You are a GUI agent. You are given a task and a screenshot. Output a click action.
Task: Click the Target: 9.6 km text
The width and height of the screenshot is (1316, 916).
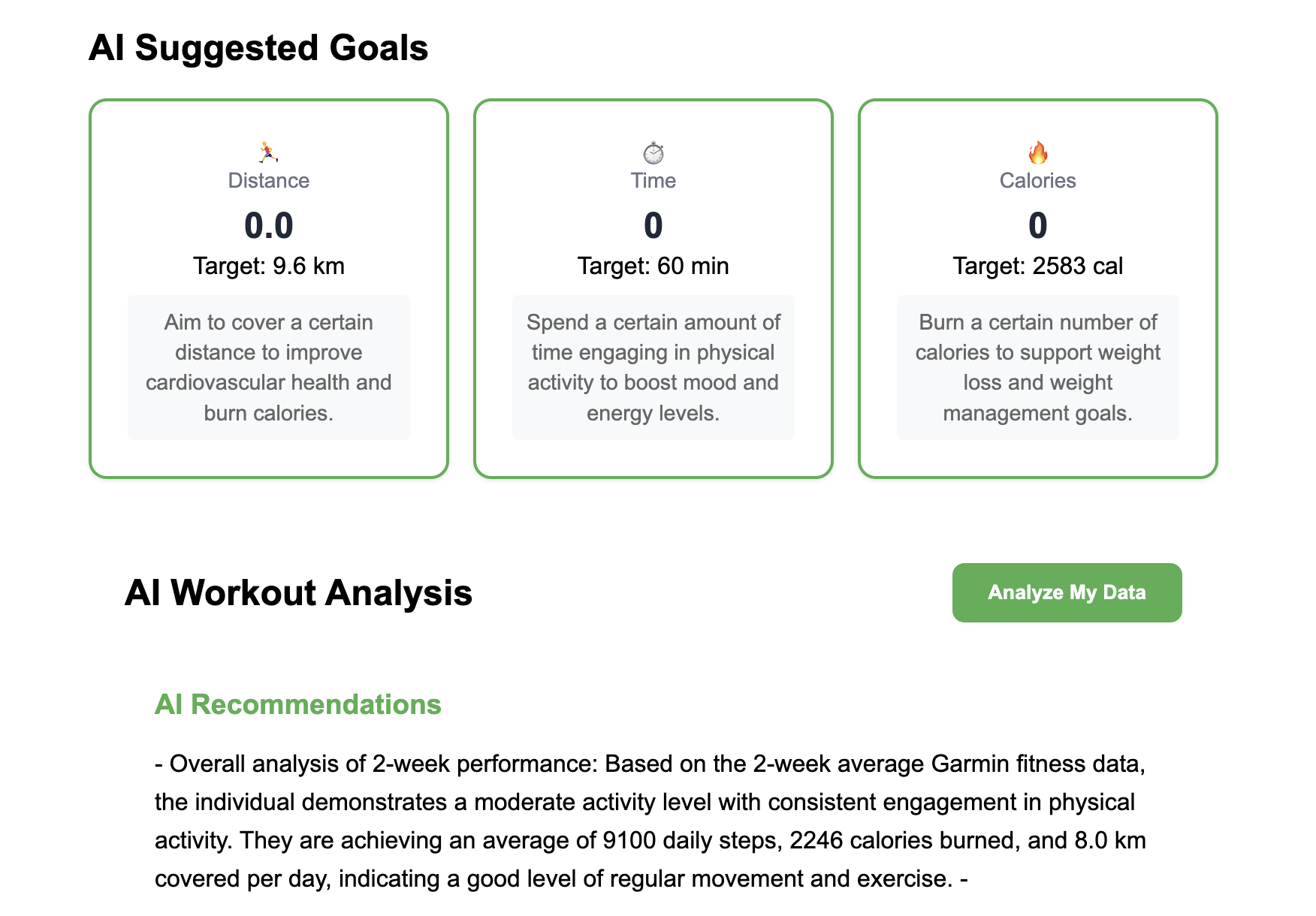(268, 267)
